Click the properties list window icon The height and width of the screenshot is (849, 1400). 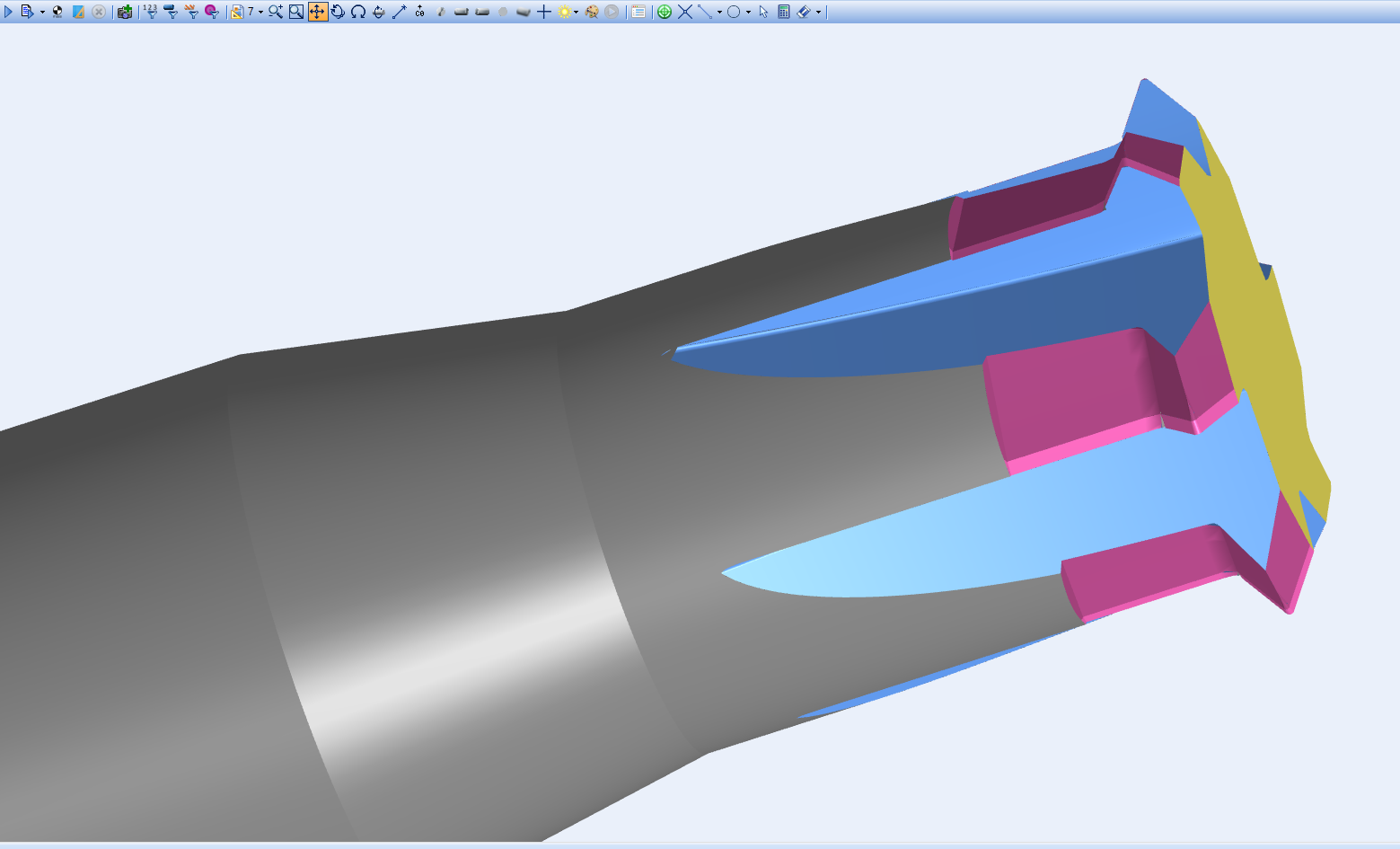pos(638,12)
